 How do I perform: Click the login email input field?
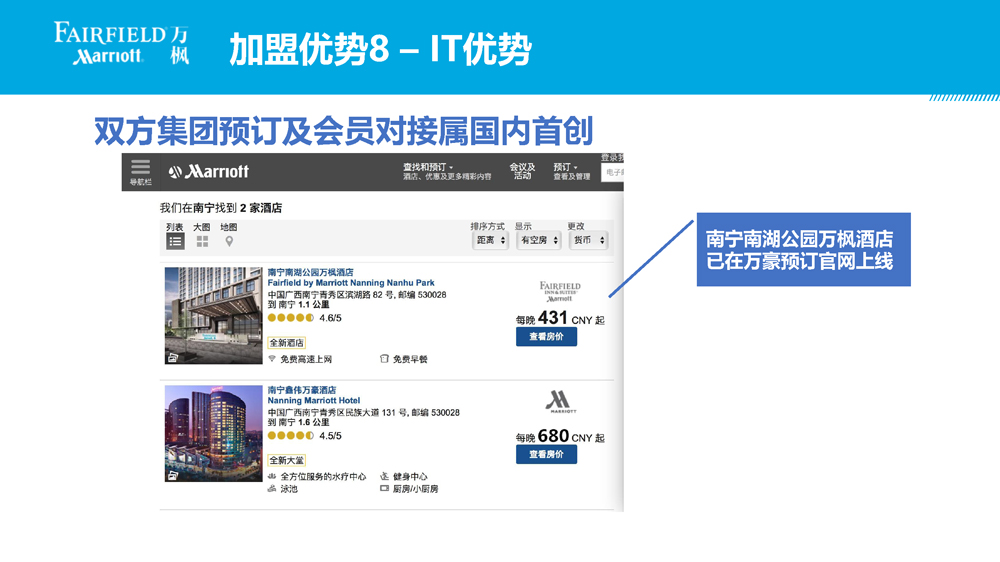click(612, 172)
